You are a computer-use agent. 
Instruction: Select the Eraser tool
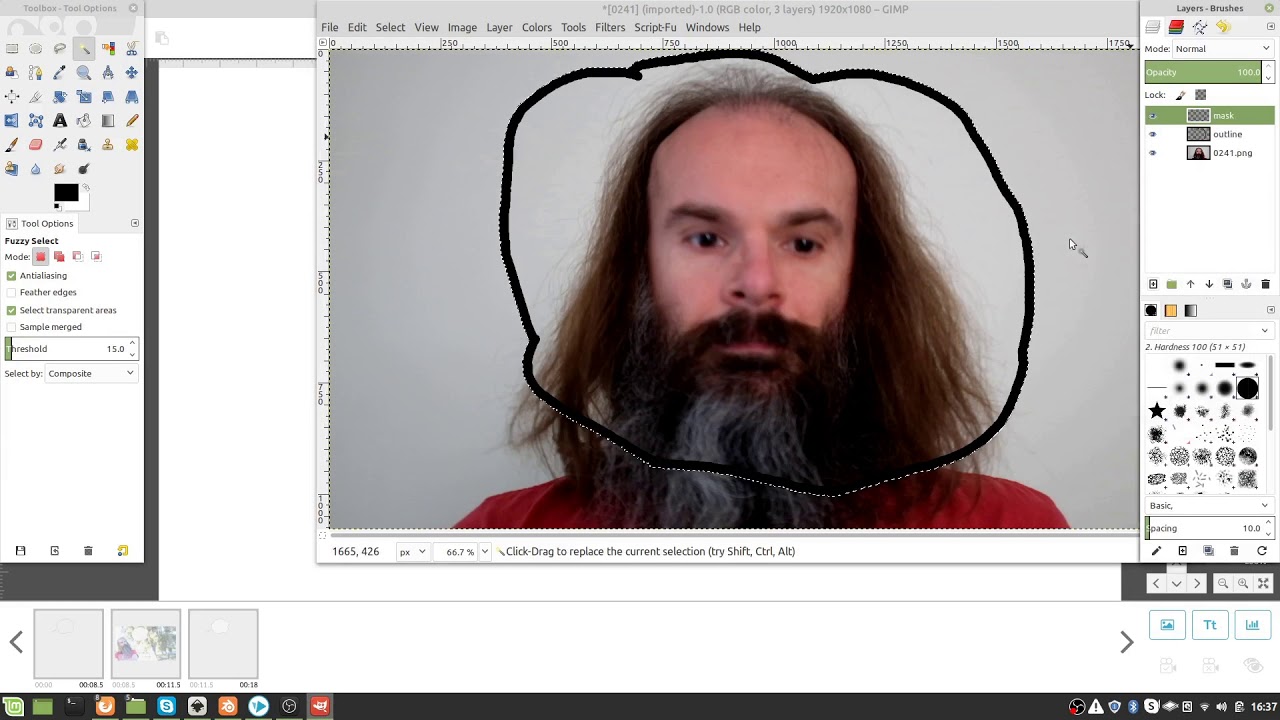(x=36, y=144)
